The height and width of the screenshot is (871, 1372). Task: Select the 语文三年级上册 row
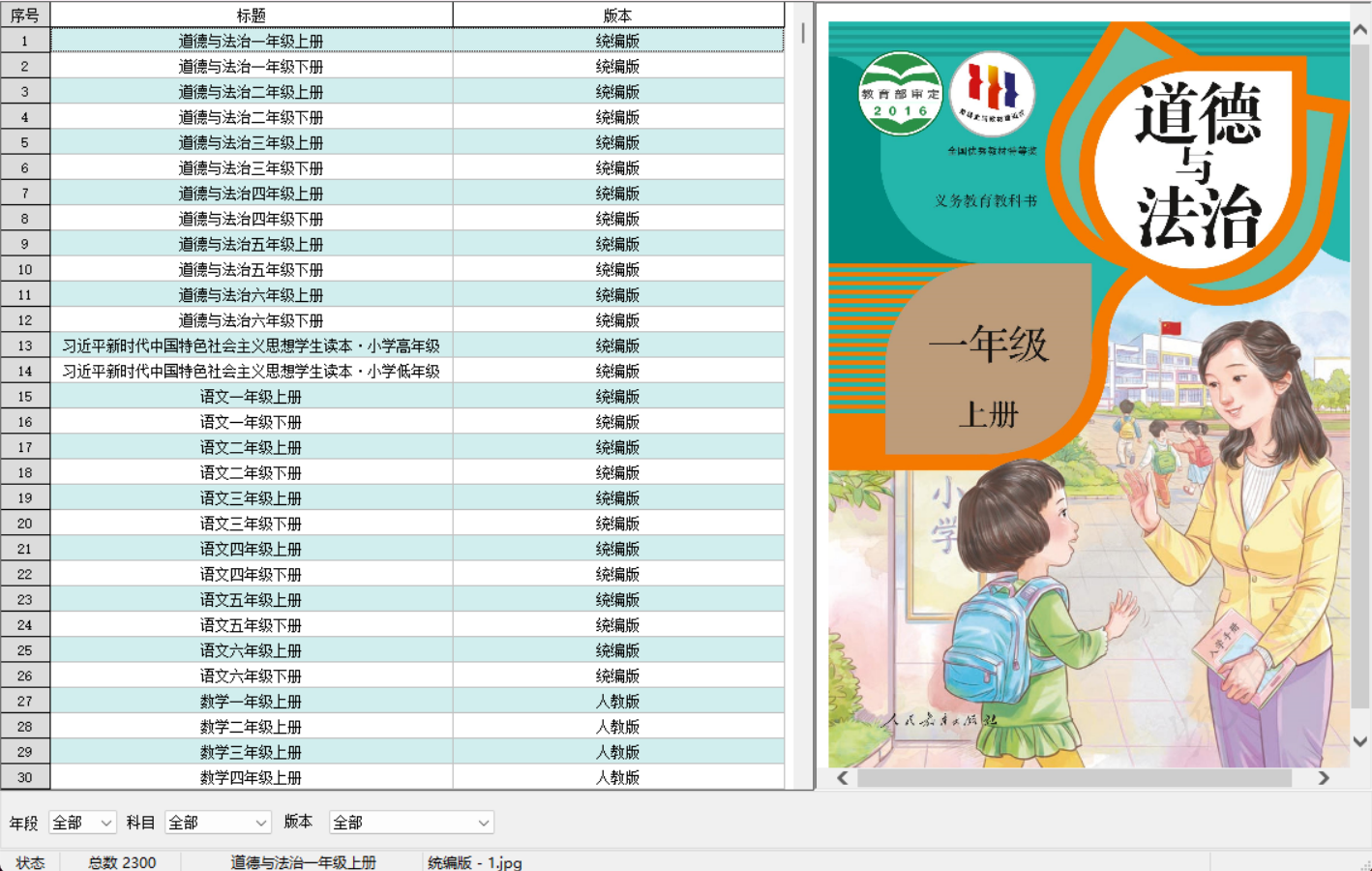point(252,497)
